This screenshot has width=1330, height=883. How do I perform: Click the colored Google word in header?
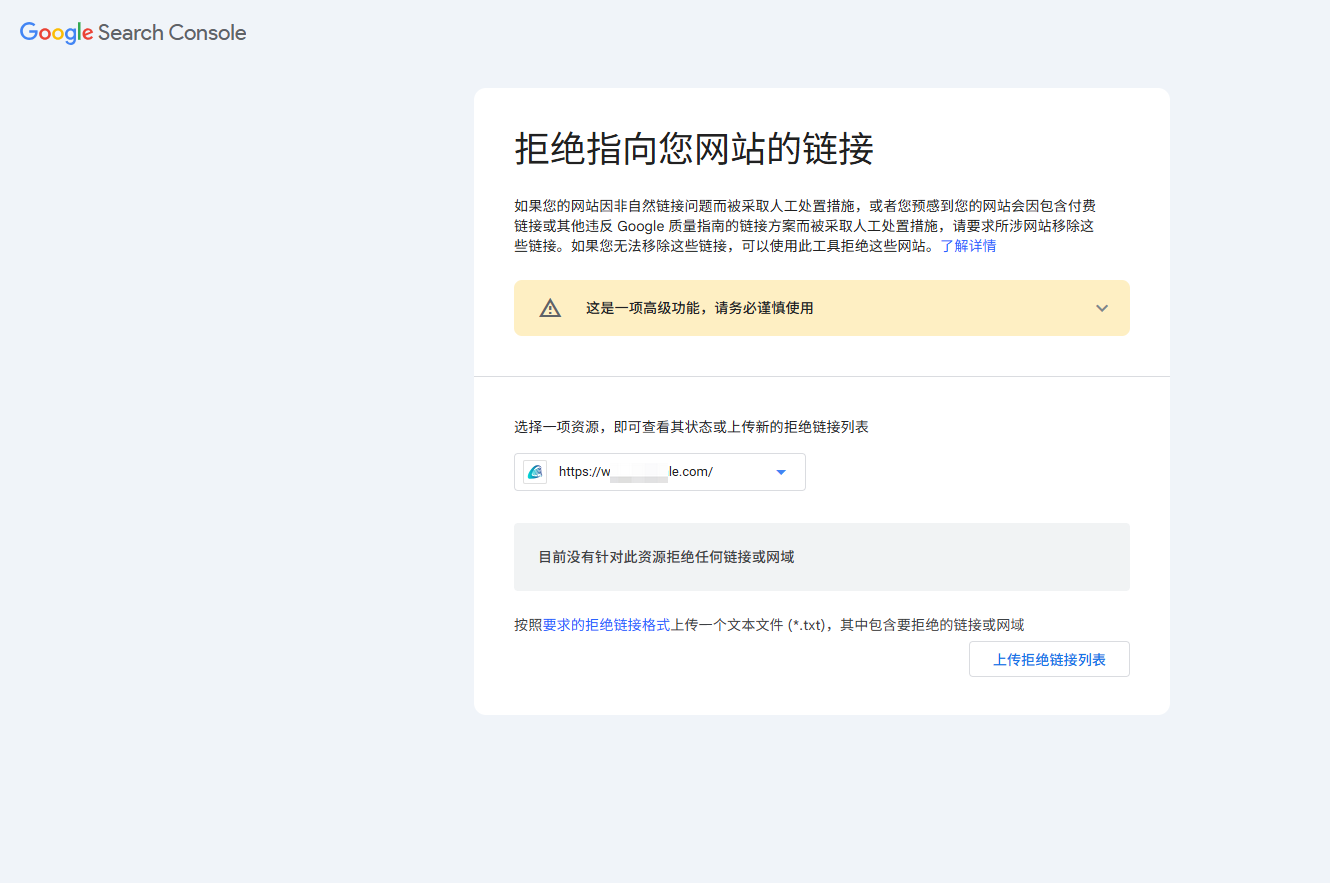[56, 32]
